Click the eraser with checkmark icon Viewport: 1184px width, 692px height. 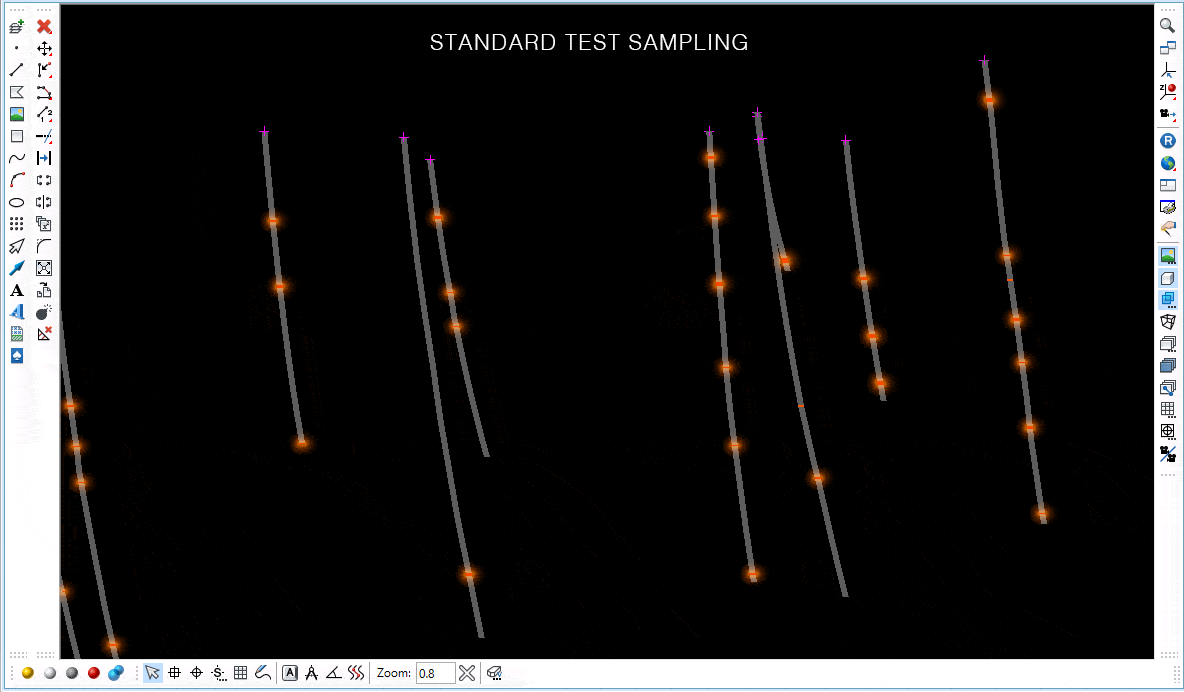[495, 672]
